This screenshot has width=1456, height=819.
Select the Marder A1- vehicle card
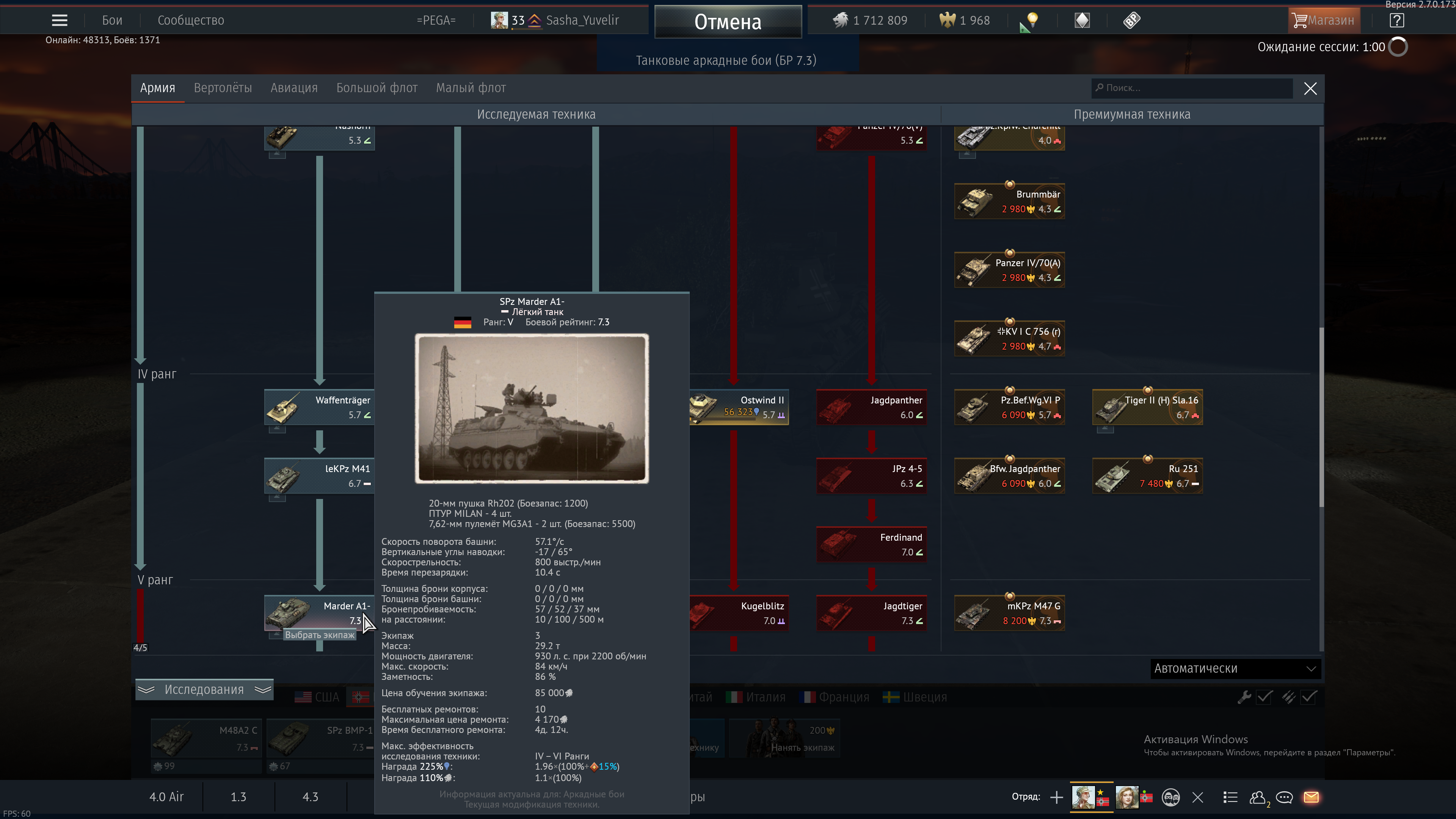point(319,613)
